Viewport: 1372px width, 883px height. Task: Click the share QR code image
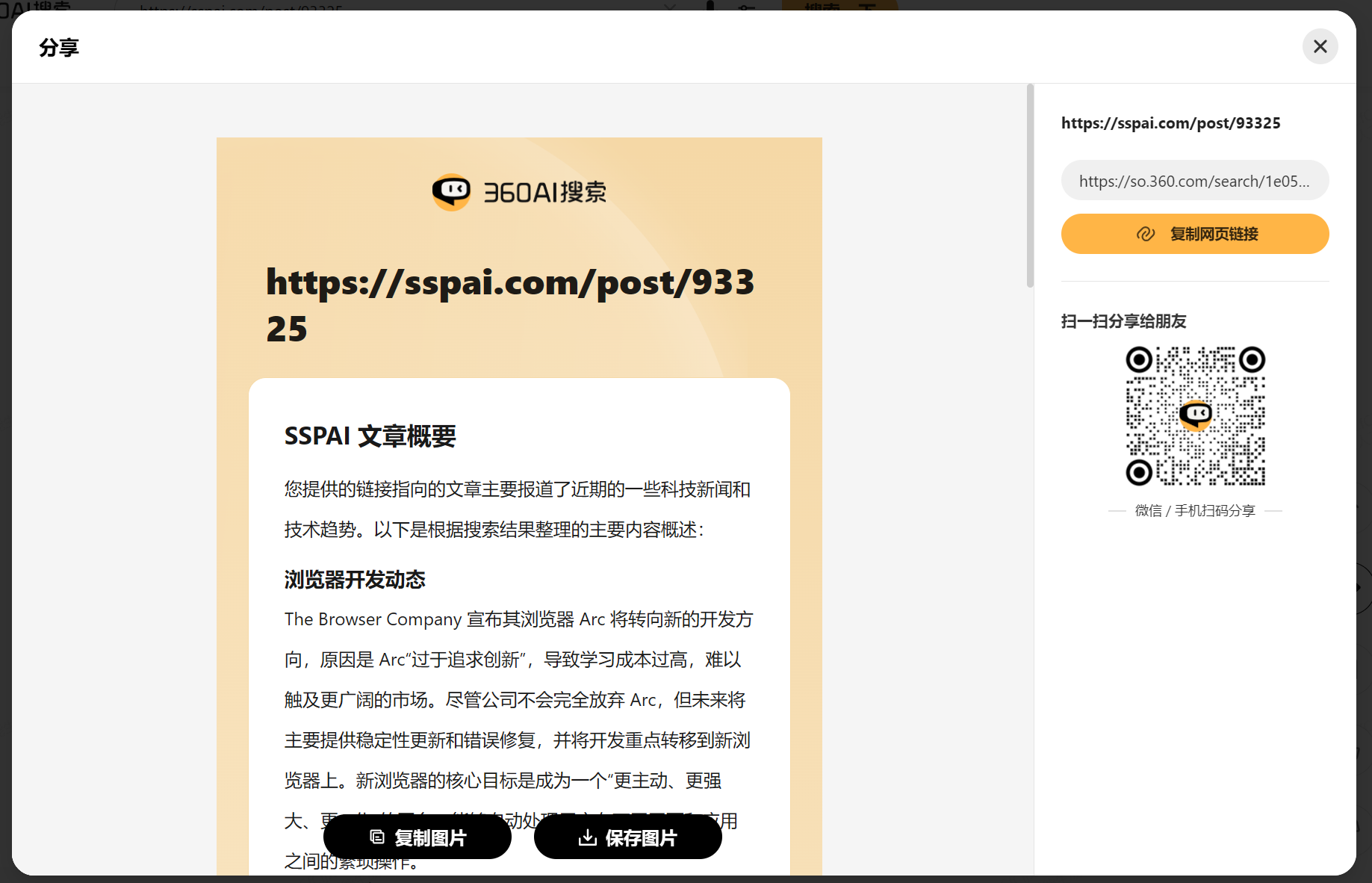coord(1195,416)
